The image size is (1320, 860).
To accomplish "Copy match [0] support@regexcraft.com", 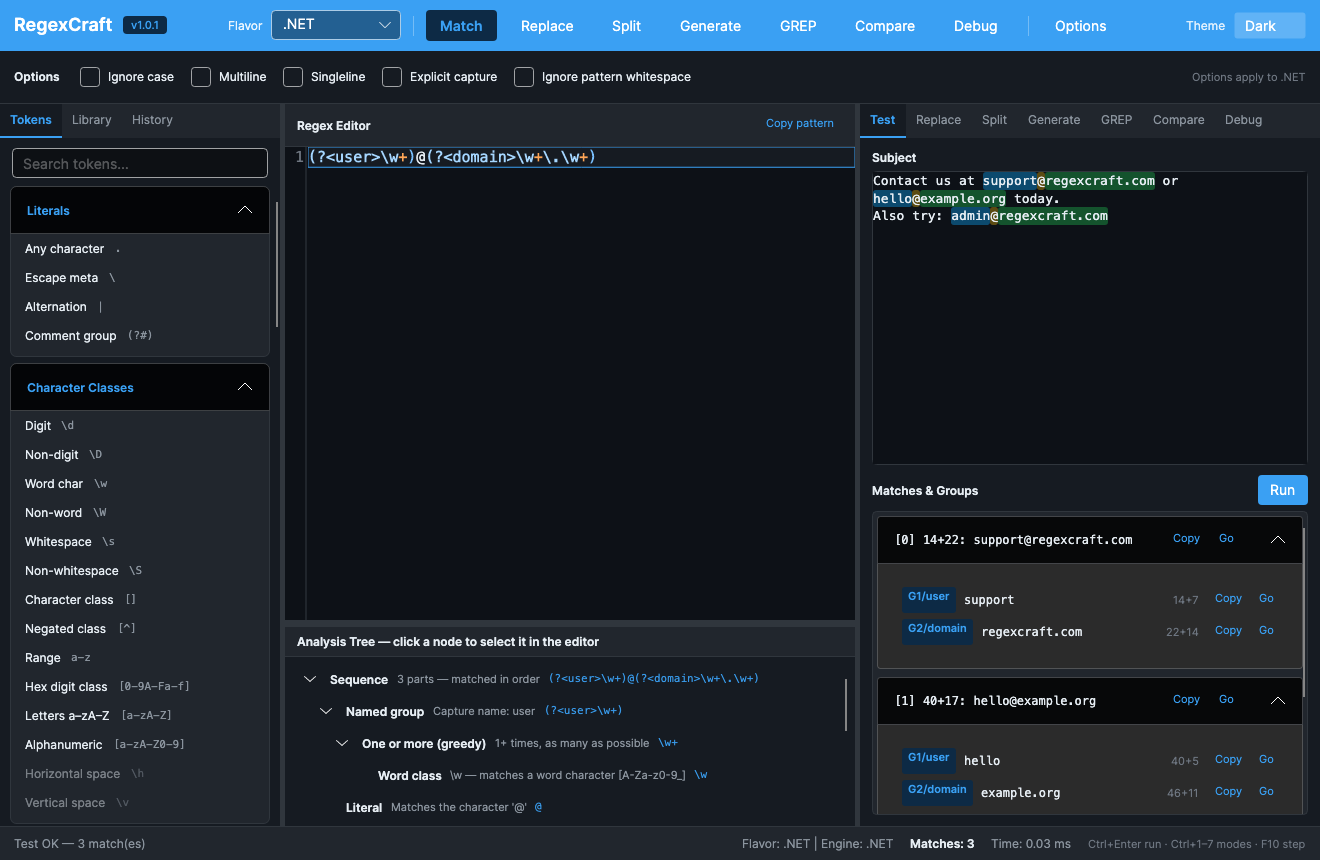I will (1186, 538).
